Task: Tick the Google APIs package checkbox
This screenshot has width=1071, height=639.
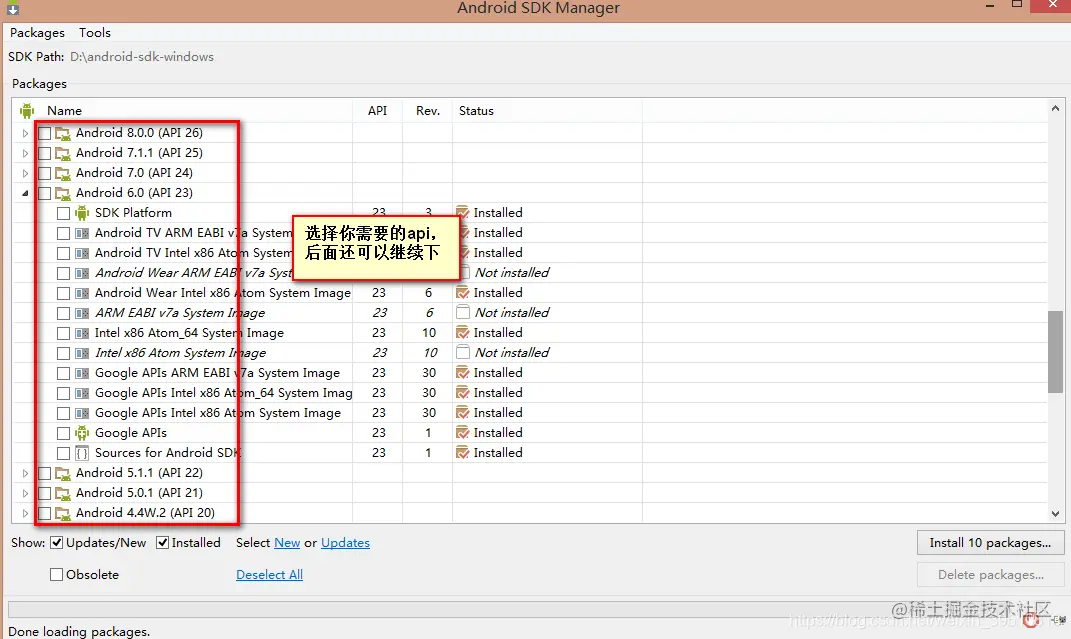Action: point(64,434)
